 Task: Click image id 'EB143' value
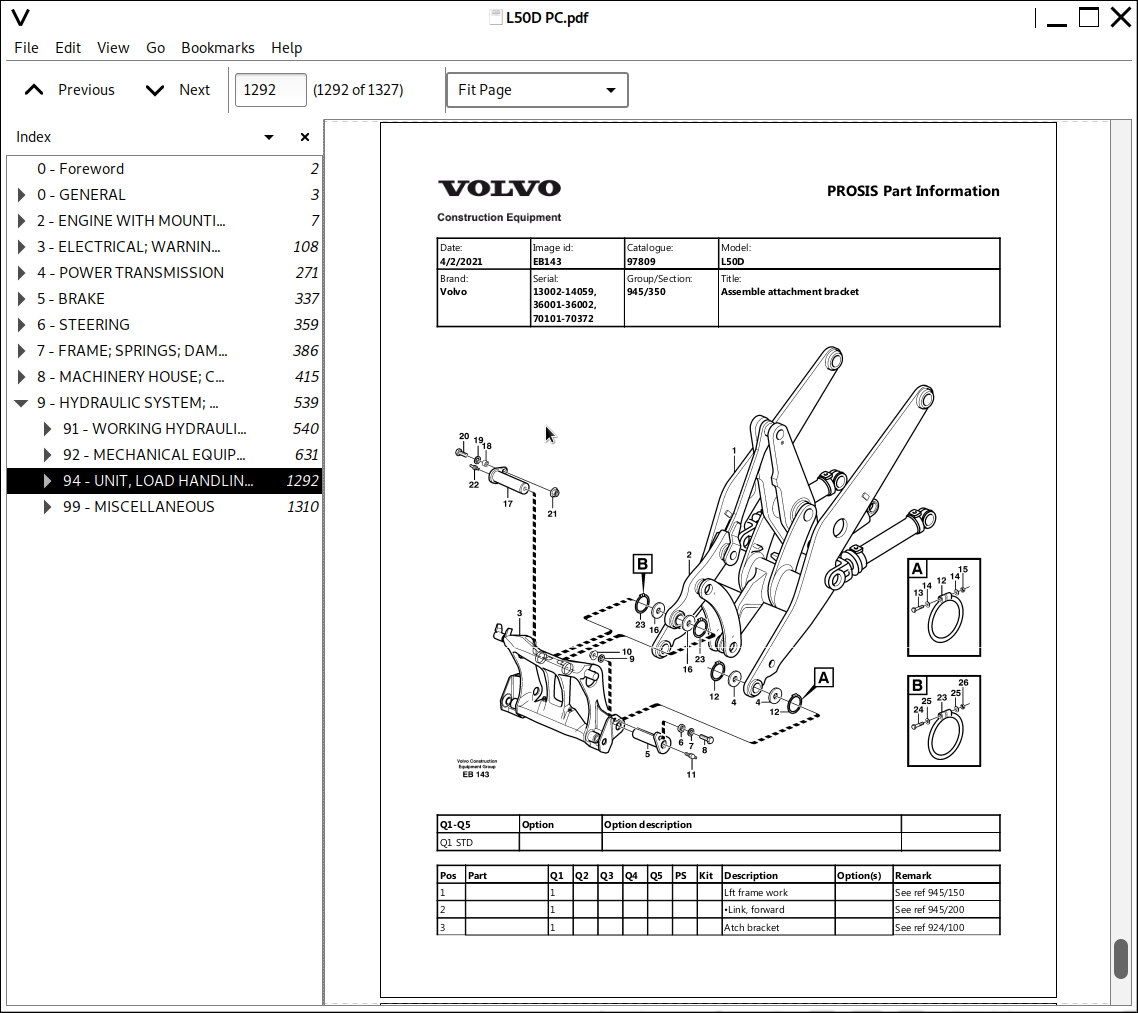547,261
